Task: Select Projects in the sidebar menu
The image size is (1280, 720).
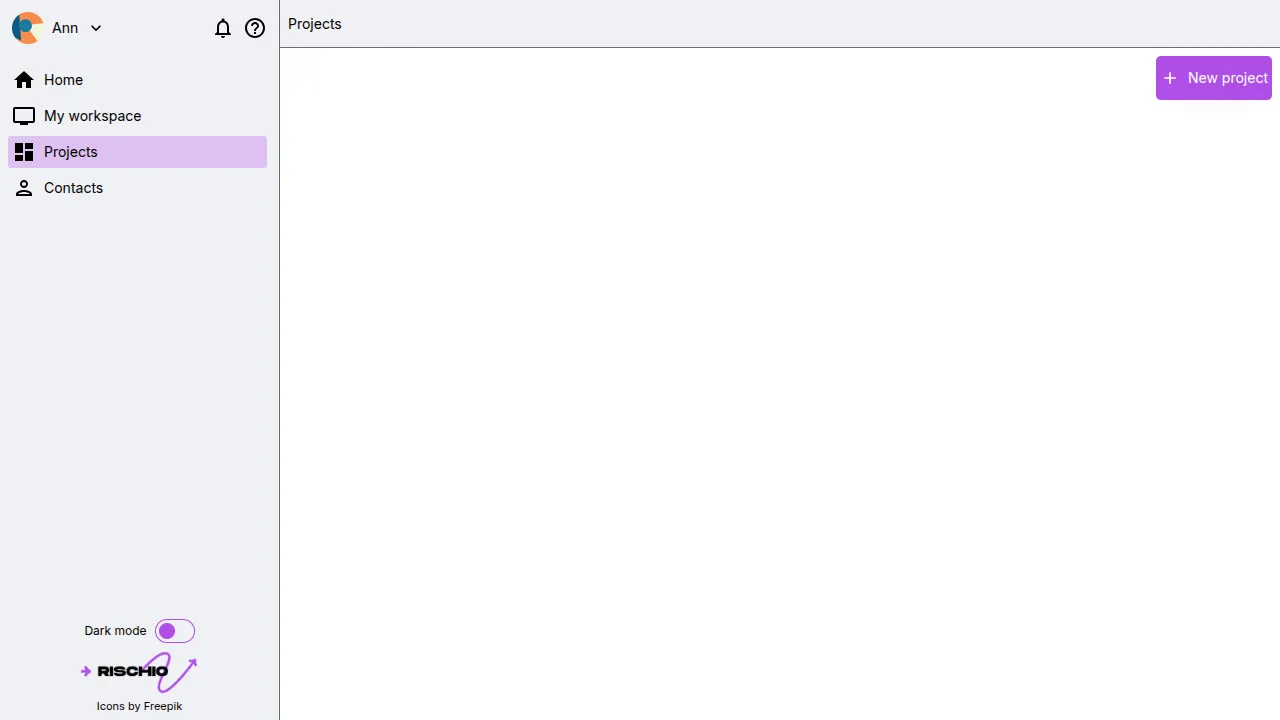Action: pyautogui.click(x=71, y=152)
